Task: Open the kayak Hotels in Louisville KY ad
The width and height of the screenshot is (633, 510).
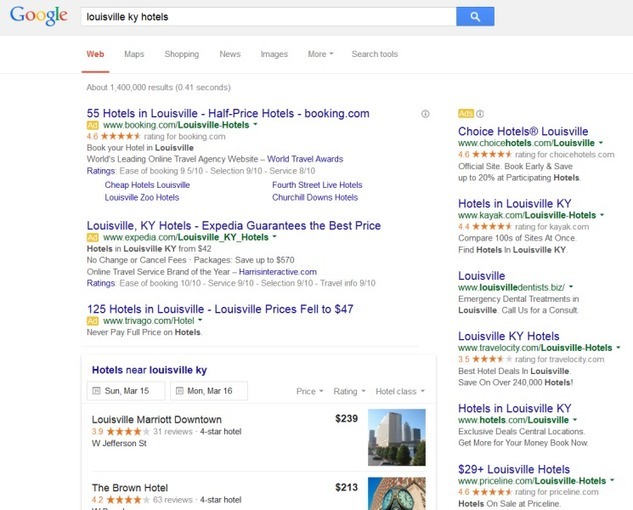Action: [515, 204]
